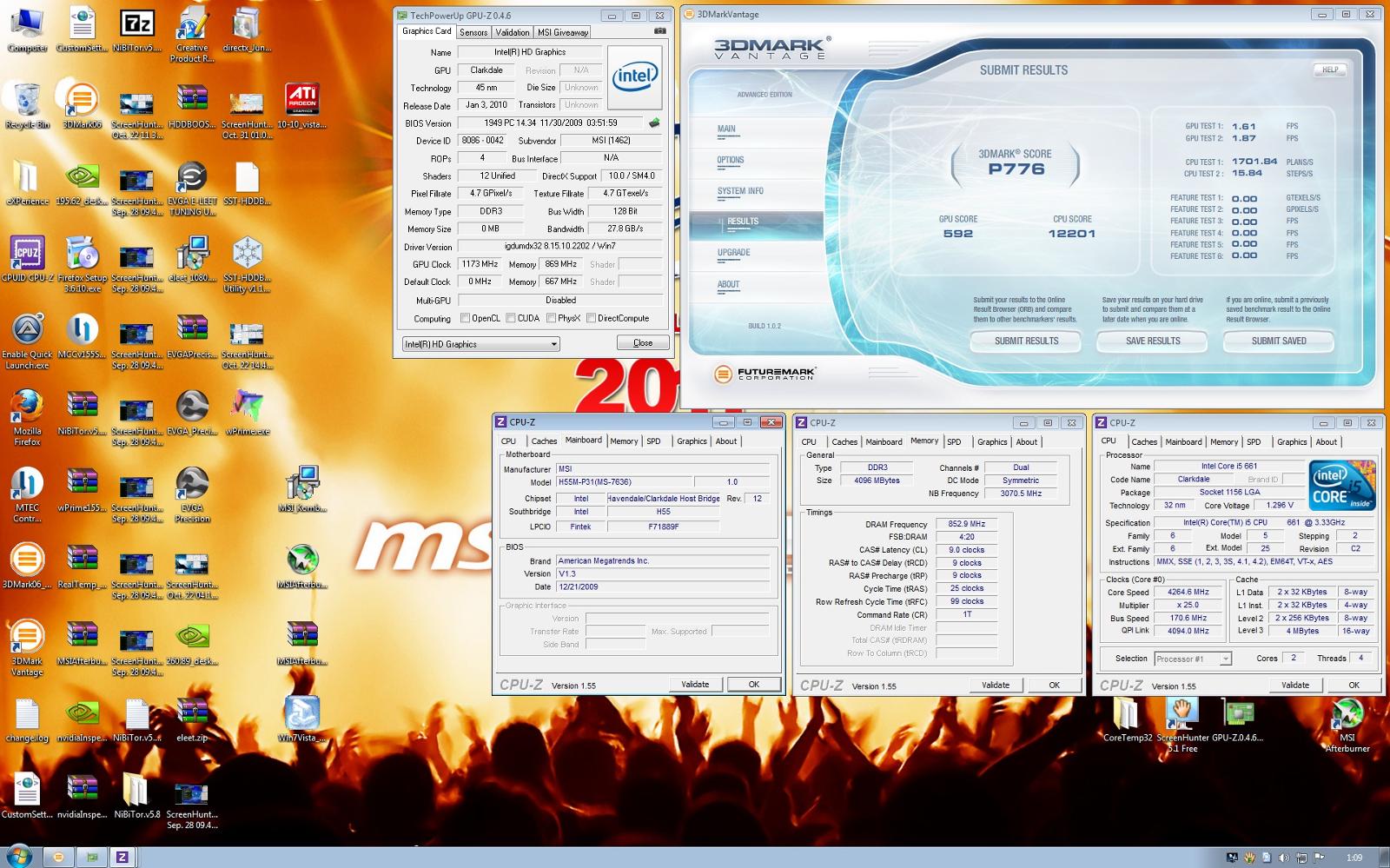
Task: Open the Win7Vista_... desktop icon
Action: [x=301, y=718]
